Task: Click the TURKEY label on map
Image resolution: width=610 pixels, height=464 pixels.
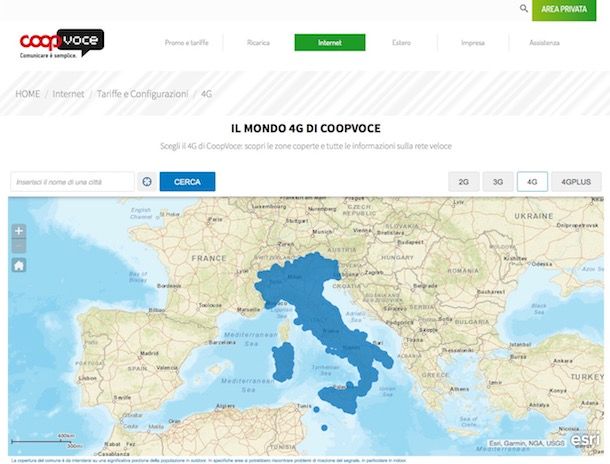Action: (587, 377)
